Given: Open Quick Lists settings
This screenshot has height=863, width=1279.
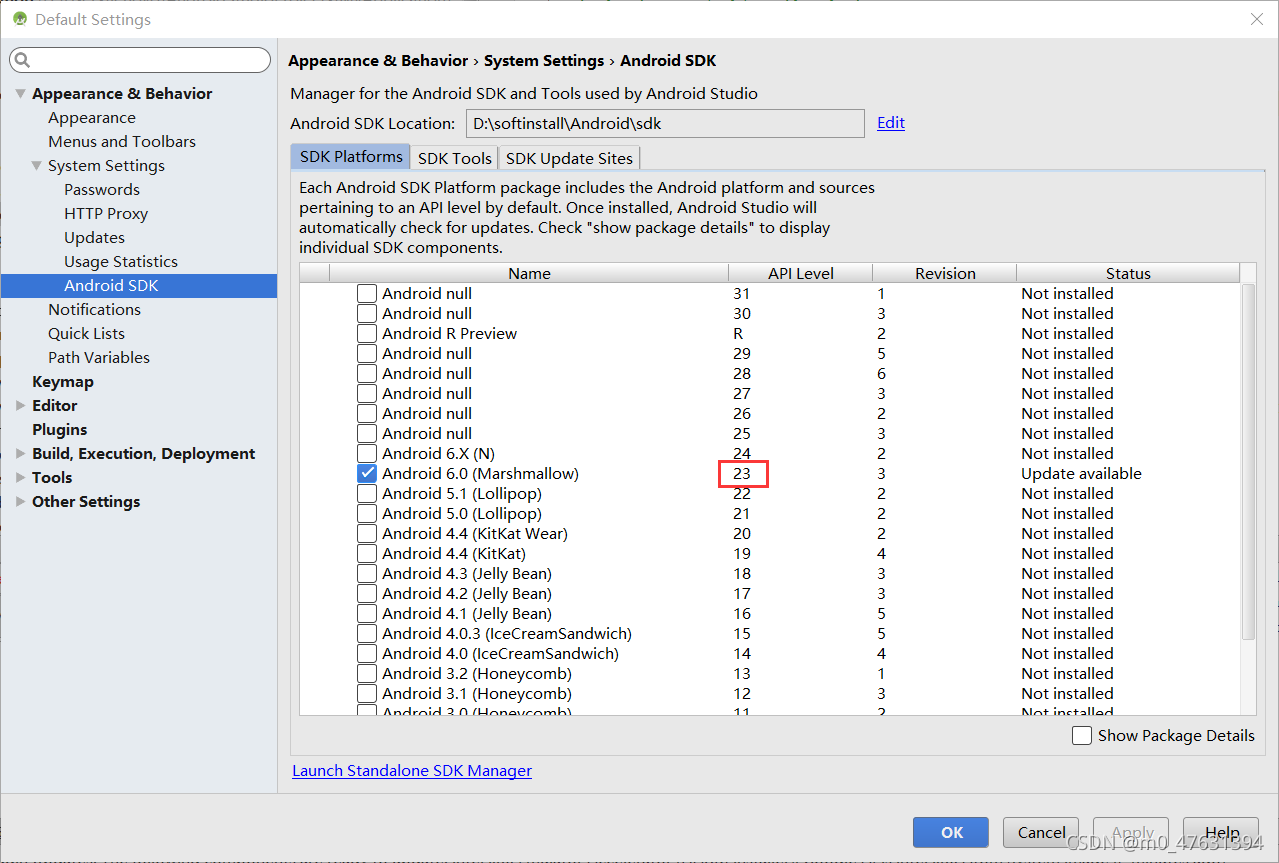Looking at the screenshot, I should [x=87, y=334].
